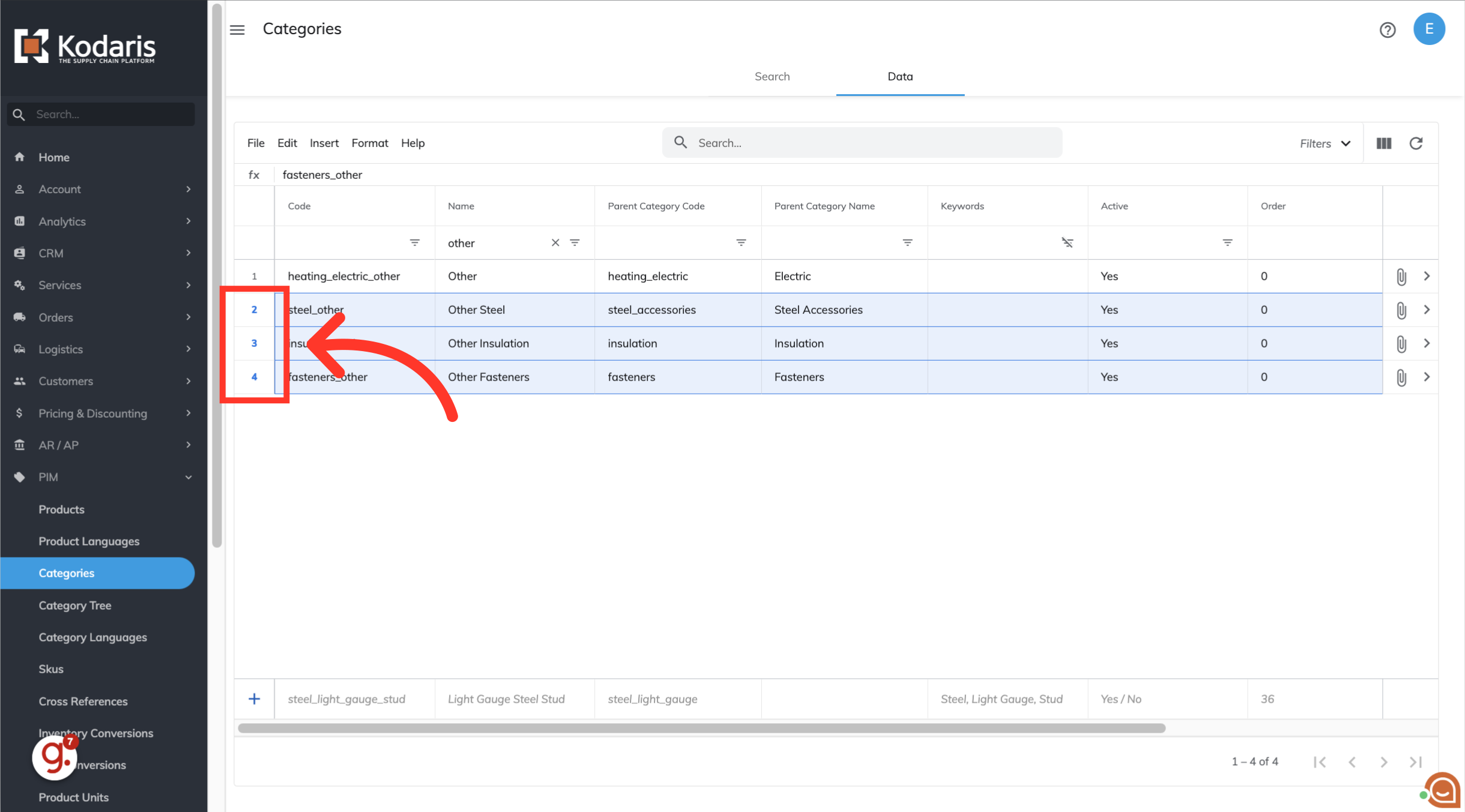The image size is (1465, 812).
Task: Open chat support bubble icon
Action: [x=1443, y=790]
